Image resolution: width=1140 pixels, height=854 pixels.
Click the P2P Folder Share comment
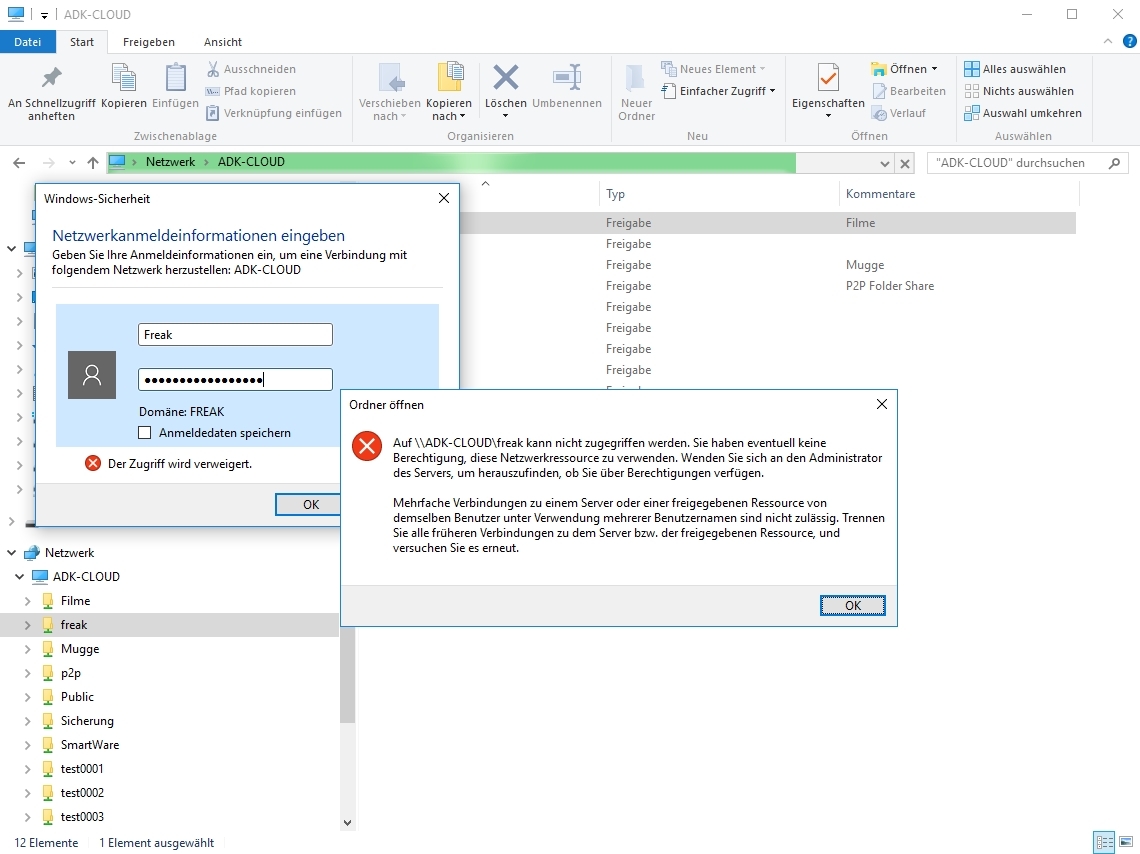tap(890, 286)
